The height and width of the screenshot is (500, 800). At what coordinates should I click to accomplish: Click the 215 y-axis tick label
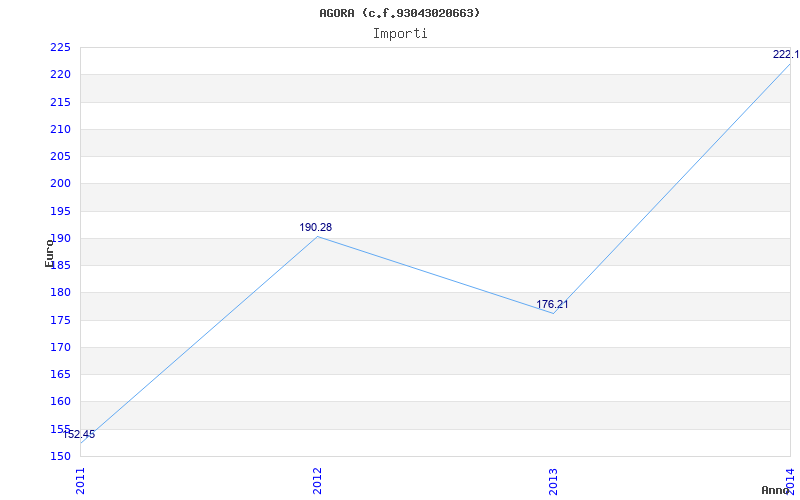click(59, 103)
